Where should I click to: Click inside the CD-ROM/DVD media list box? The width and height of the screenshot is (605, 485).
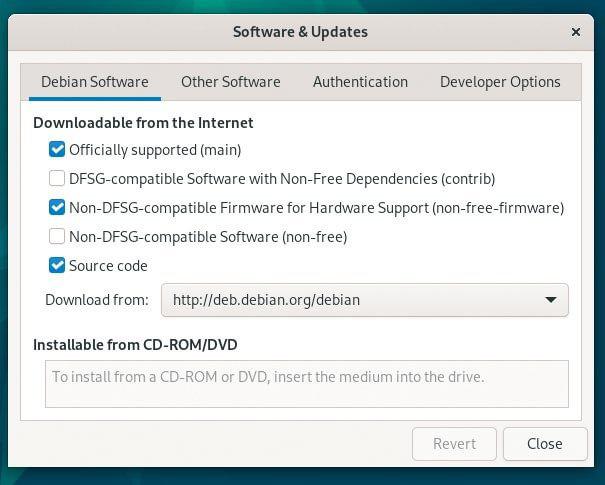tap(307, 384)
